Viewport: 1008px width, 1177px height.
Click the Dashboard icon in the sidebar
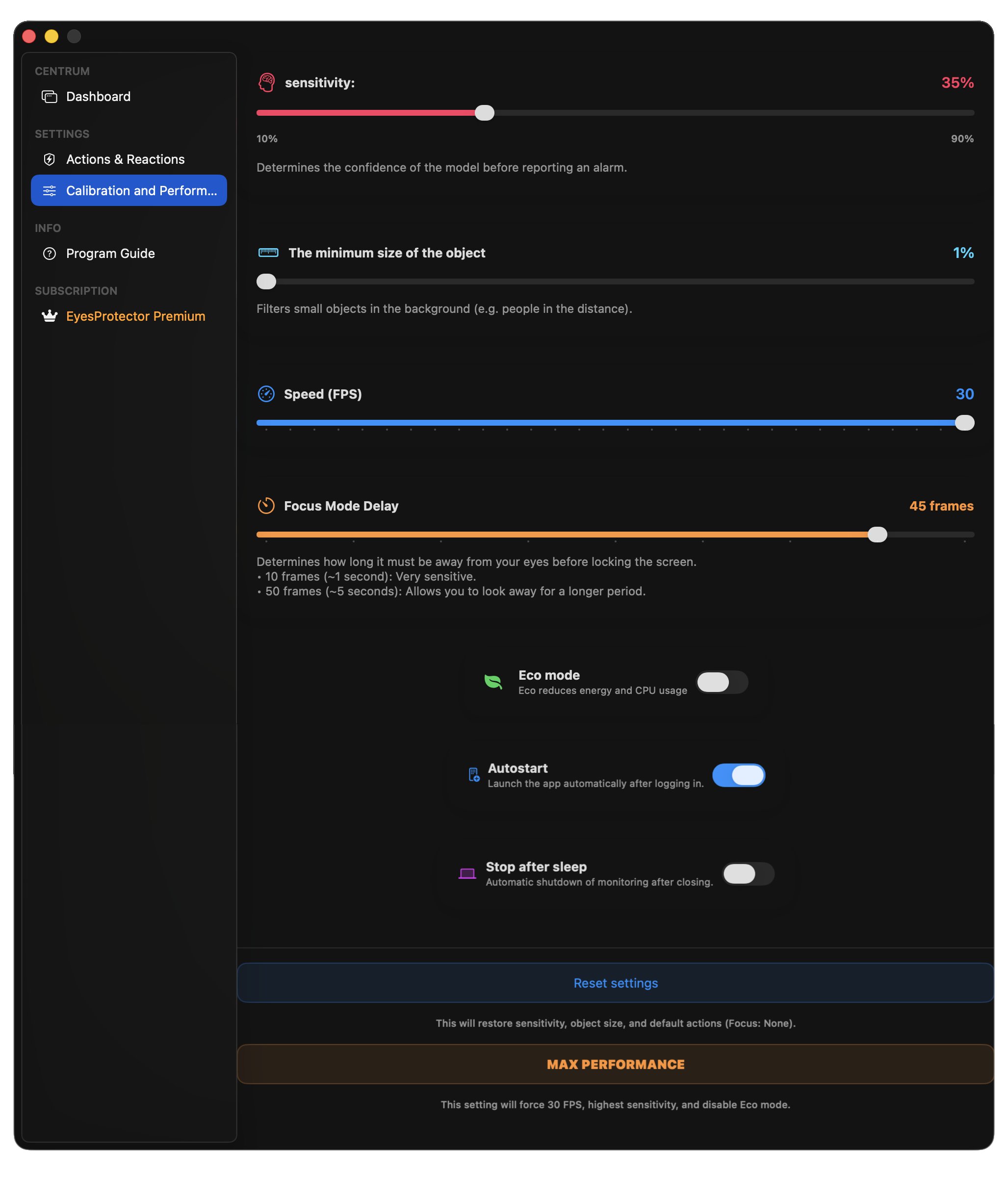50,96
